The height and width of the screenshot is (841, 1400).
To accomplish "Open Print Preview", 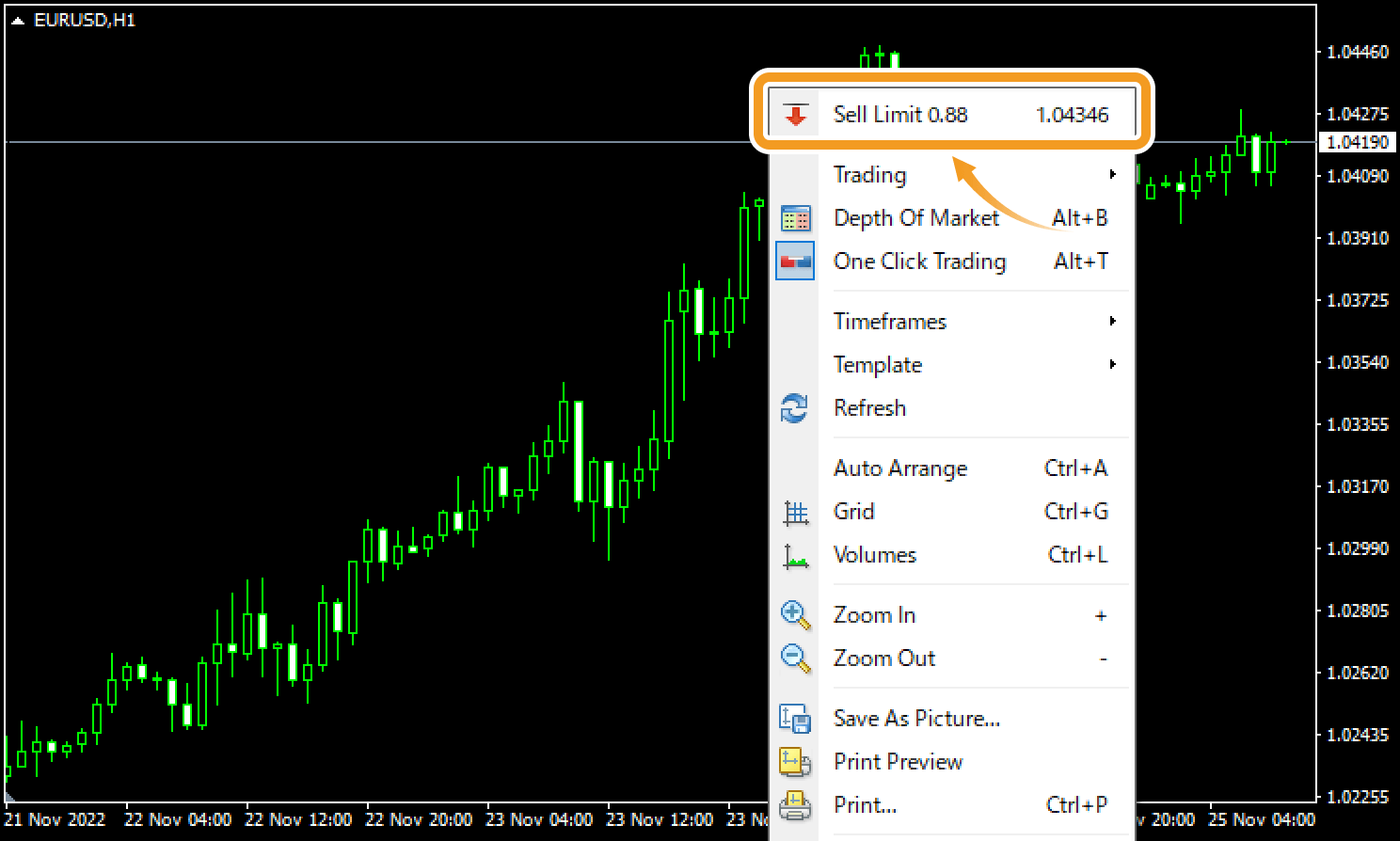I will (898, 761).
